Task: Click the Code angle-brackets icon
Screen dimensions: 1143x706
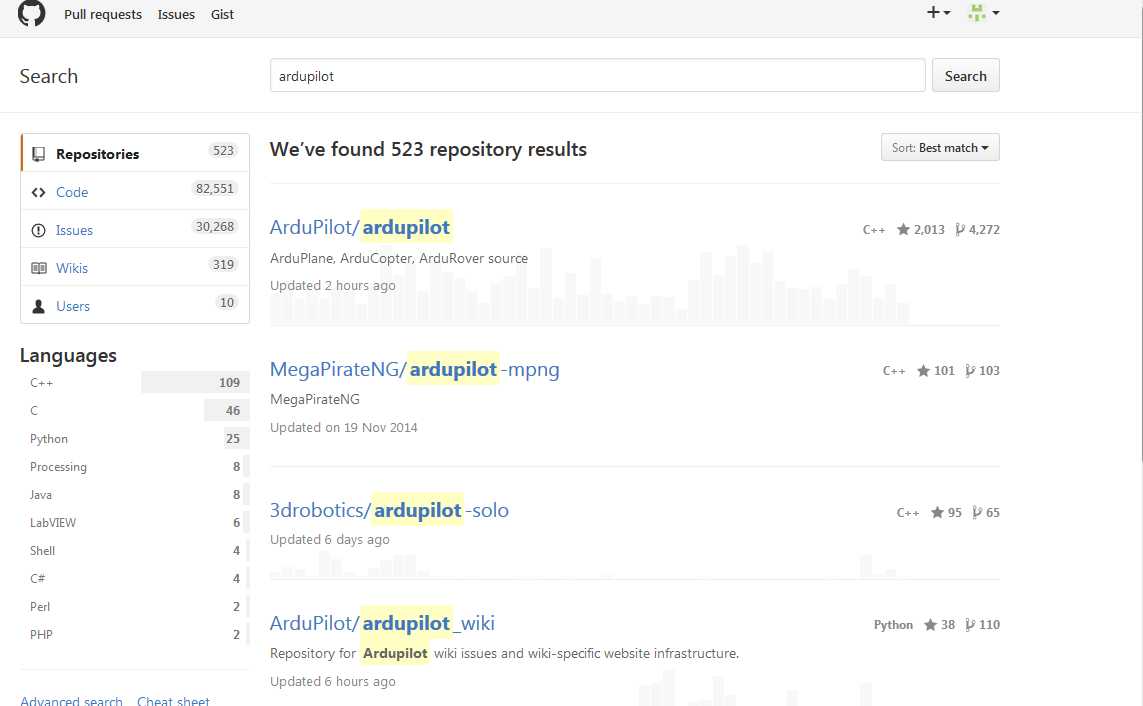Action: pyautogui.click(x=39, y=192)
